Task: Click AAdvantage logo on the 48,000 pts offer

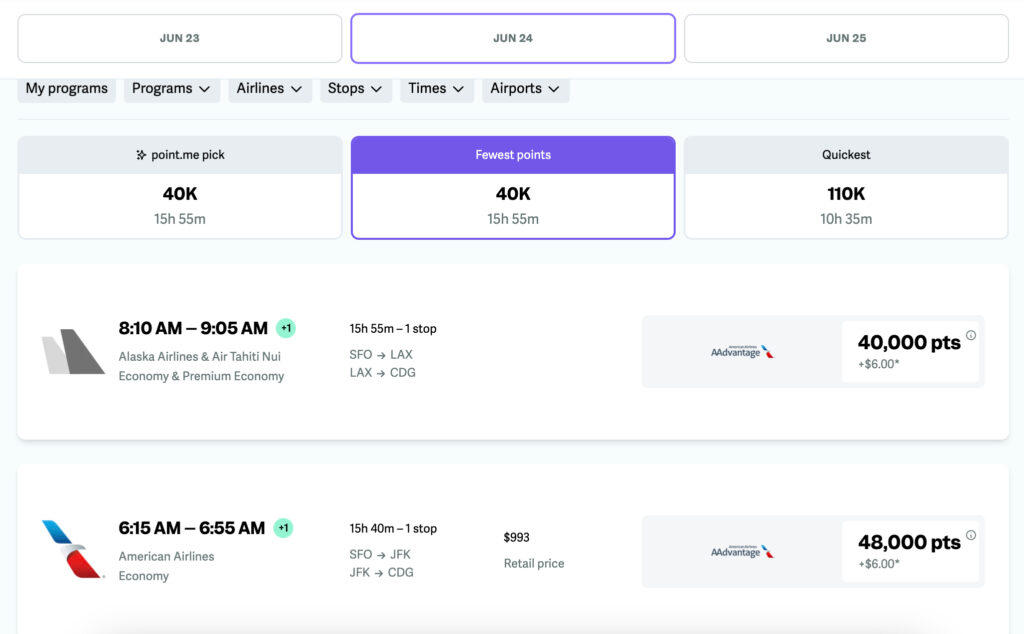Action: tap(742, 551)
